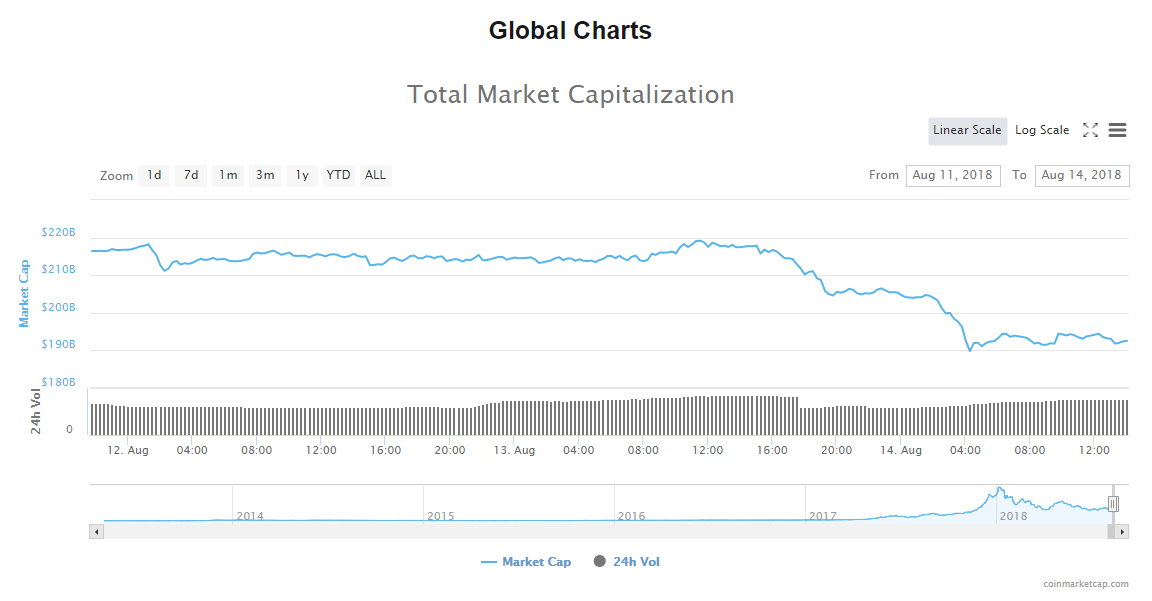
Task: Select Linear Scale
Action: tap(967, 130)
